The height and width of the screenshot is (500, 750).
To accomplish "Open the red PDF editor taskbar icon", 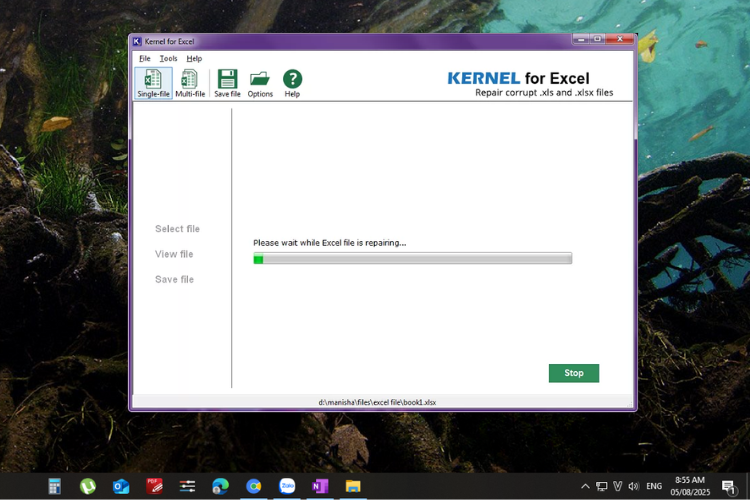I will pyautogui.click(x=154, y=487).
